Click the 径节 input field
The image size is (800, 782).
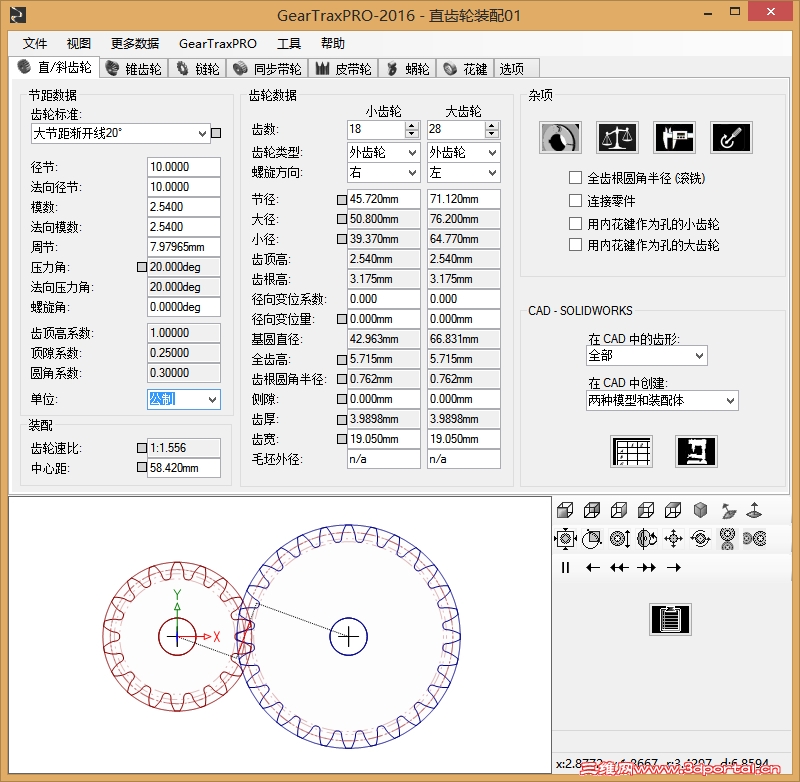[x=184, y=167]
